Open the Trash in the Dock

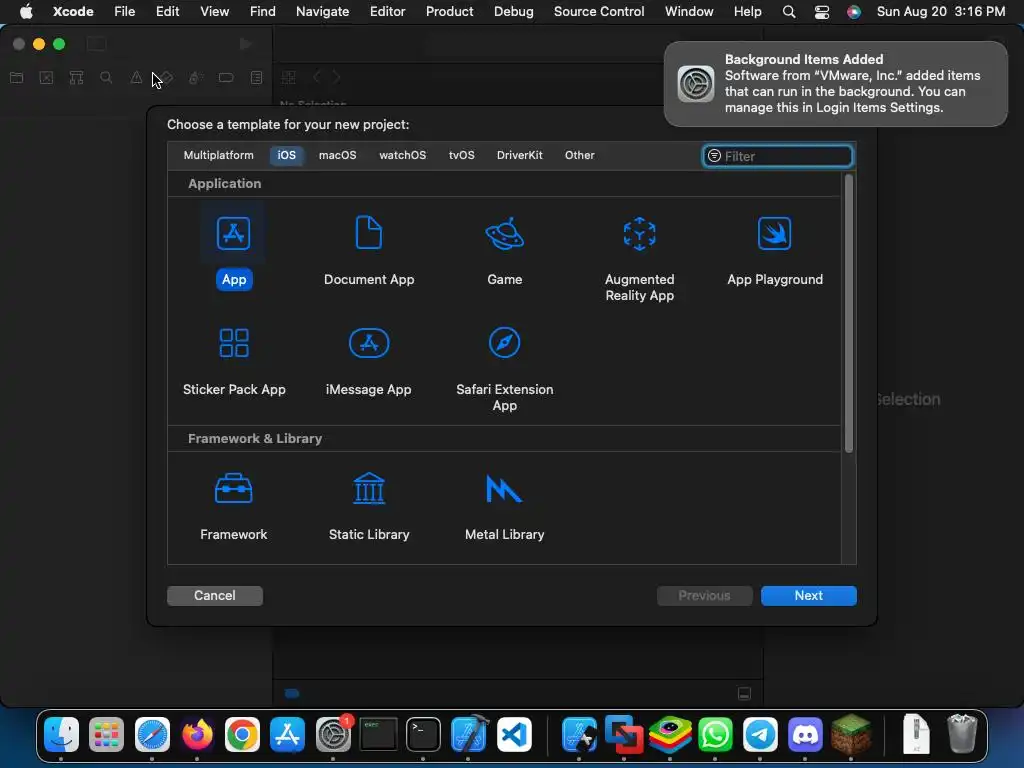[x=961, y=734]
